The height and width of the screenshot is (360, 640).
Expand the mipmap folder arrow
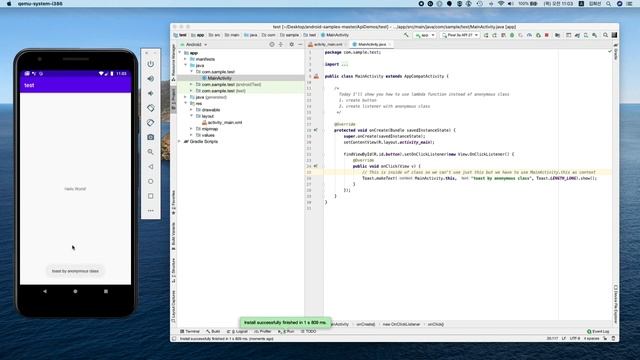(191, 129)
